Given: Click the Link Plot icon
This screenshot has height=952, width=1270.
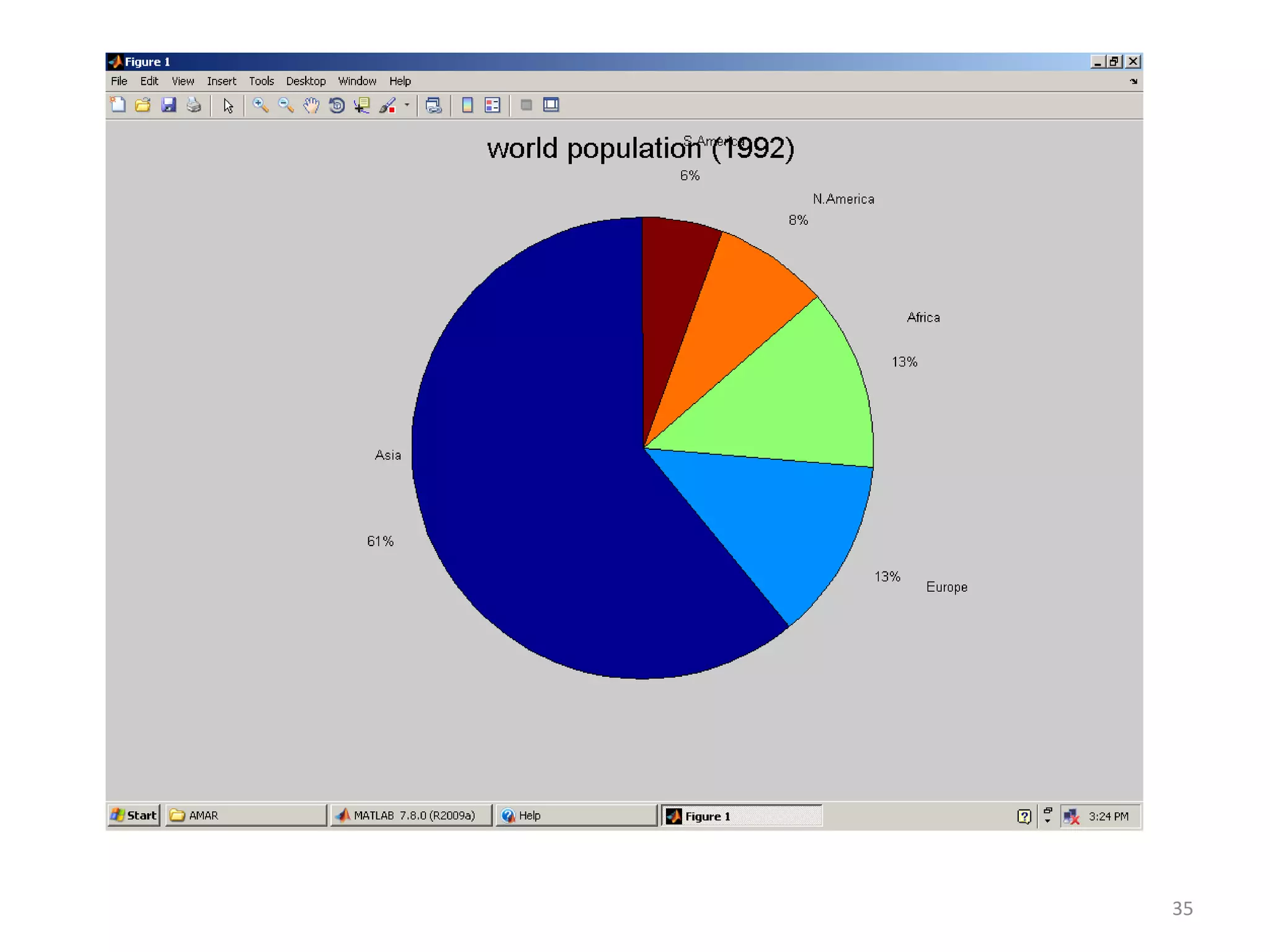Looking at the screenshot, I should tap(433, 105).
